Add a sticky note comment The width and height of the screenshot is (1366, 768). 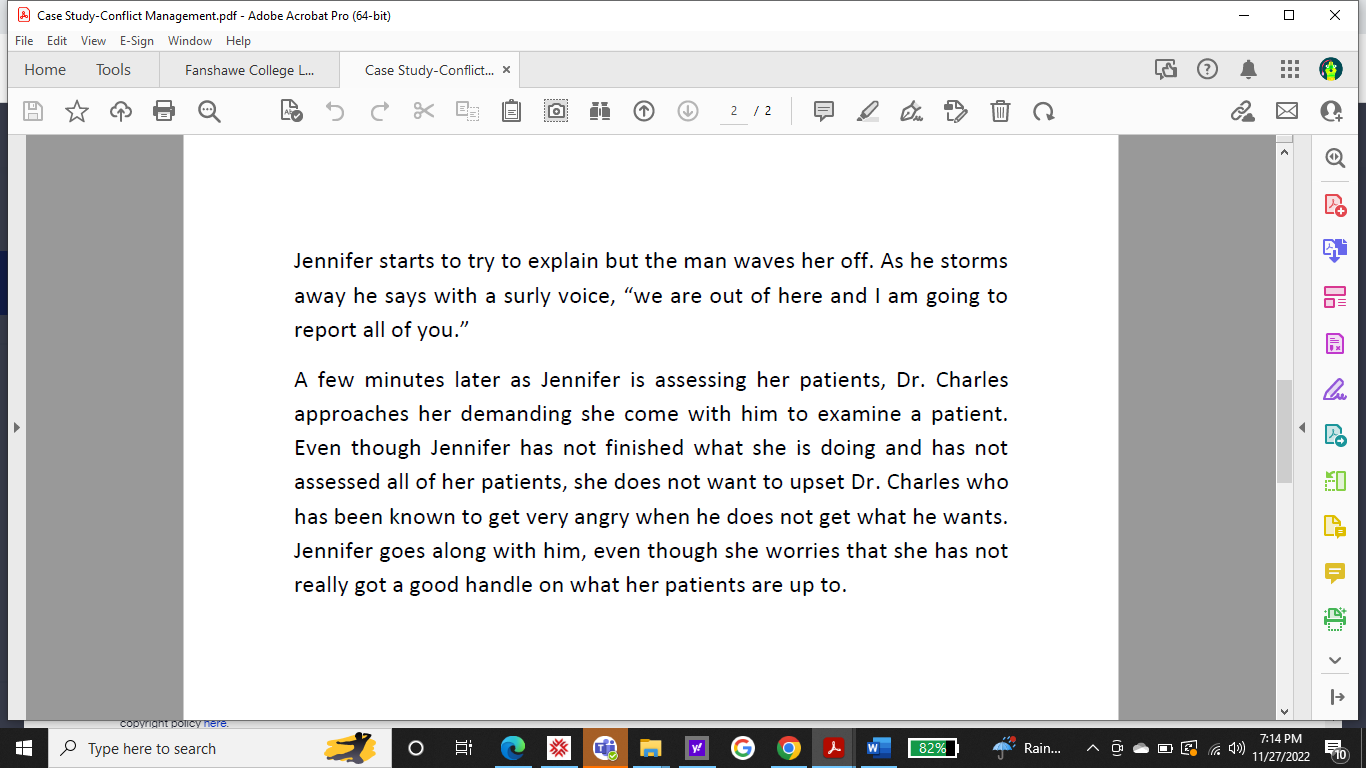[x=823, y=111]
